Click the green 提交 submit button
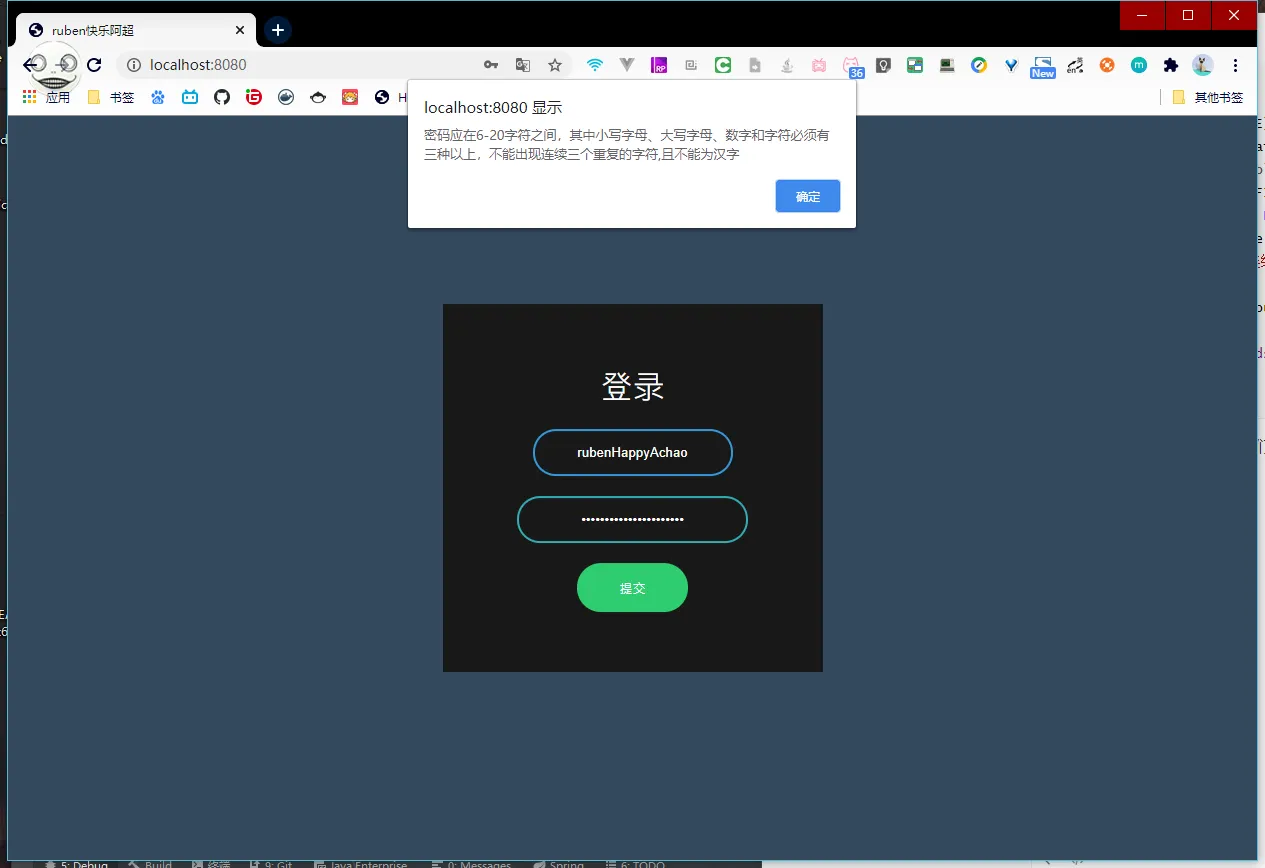 [632, 587]
